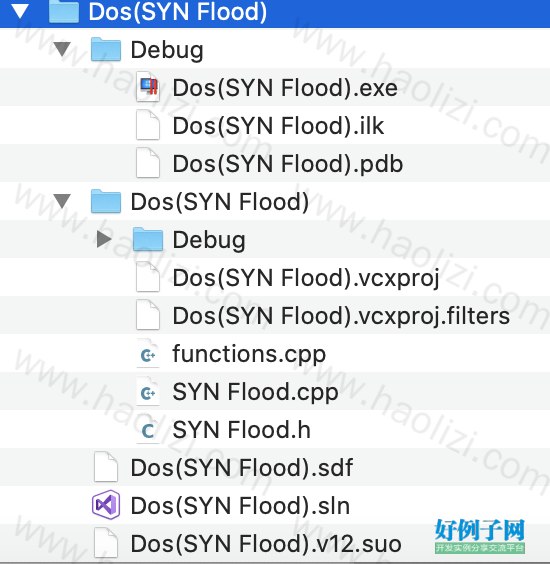Click the SYN Flood.h header file icon

(x=148, y=429)
